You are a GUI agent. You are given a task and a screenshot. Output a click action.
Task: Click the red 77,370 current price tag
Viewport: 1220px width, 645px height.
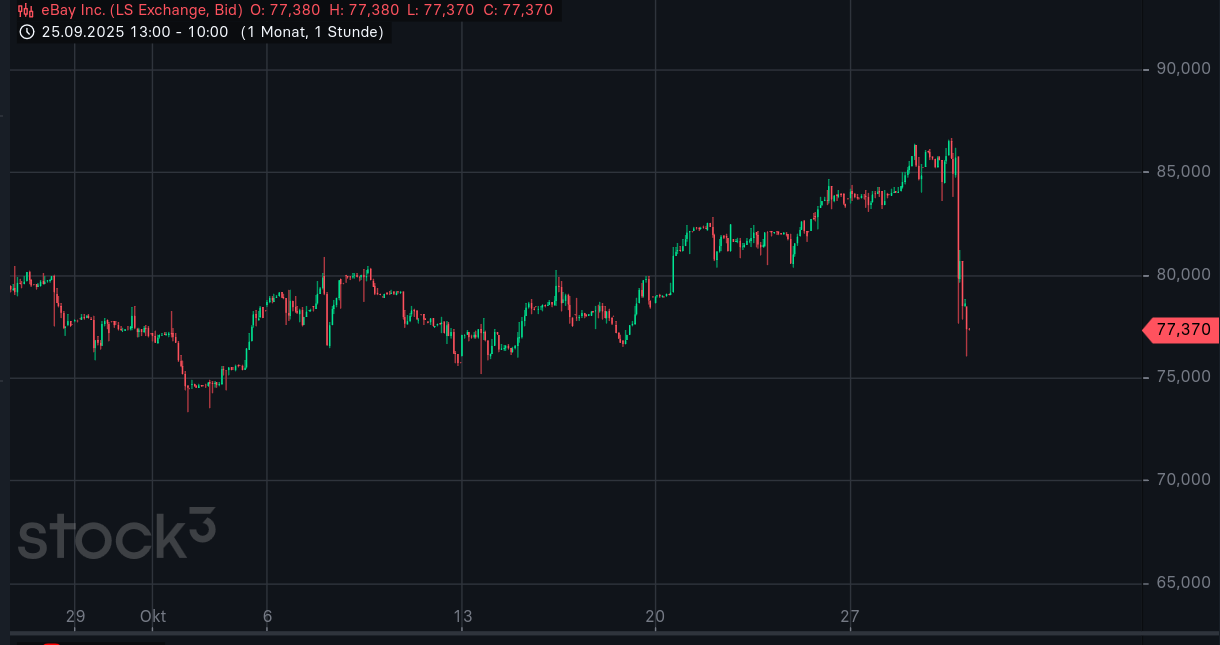pos(1181,329)
